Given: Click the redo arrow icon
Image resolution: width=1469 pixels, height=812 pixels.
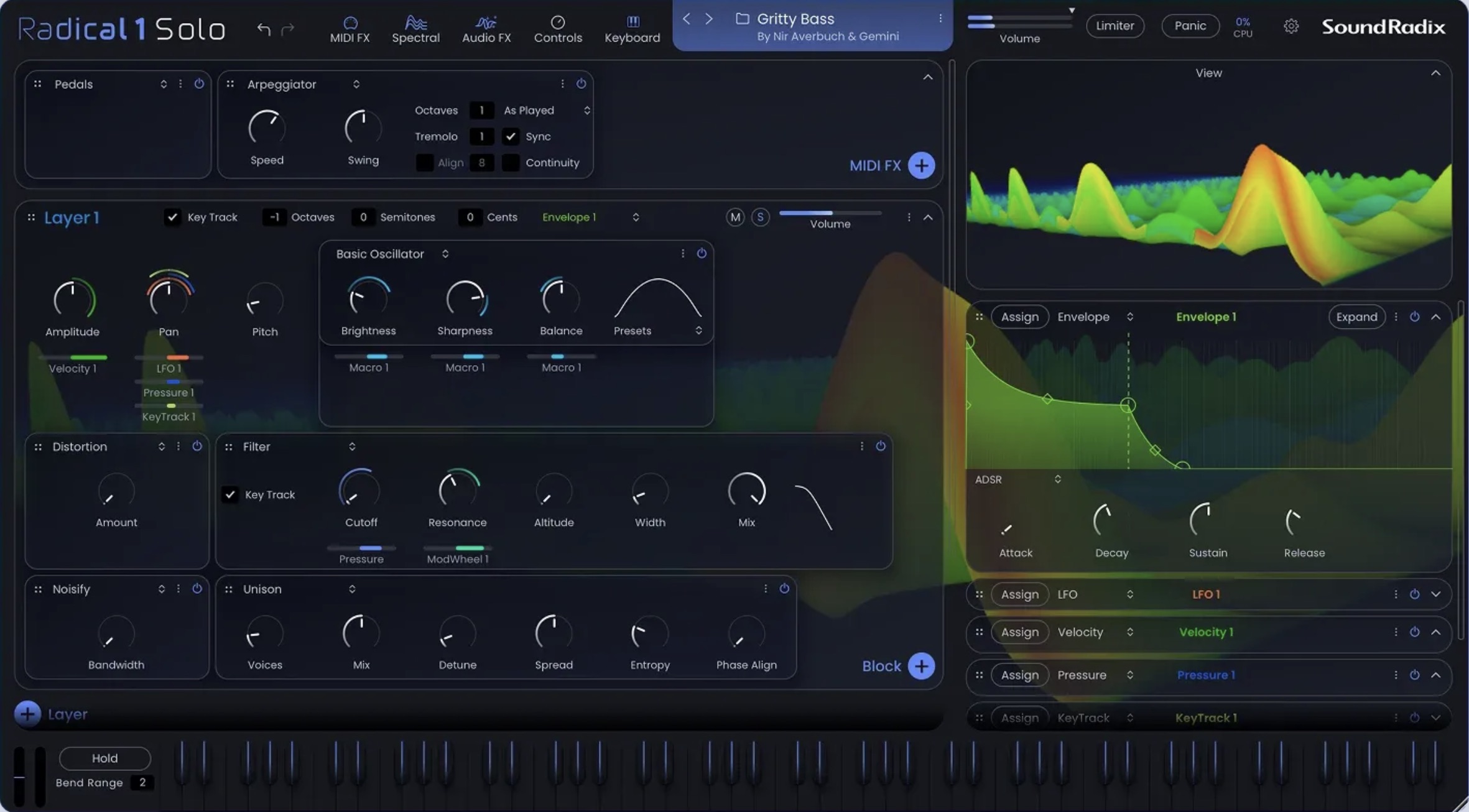Looking at the screenshot, I should 287,29.
